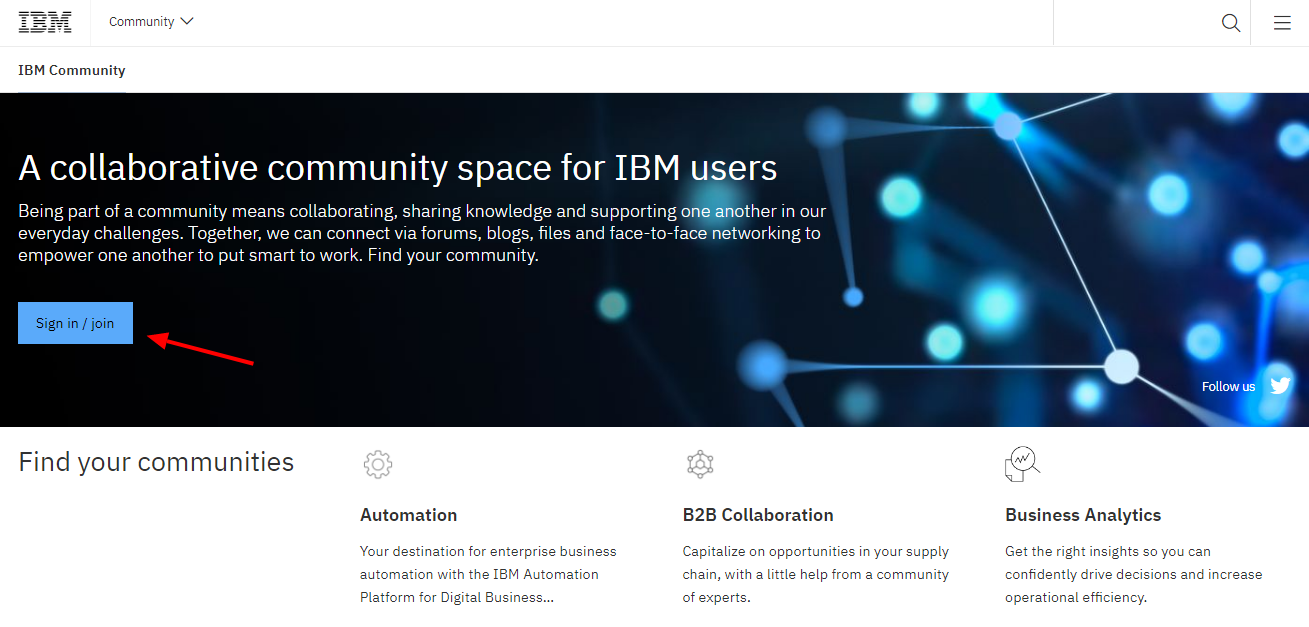This screenshot has width=1309, height=627.
Task: Expand the Community dropdown
Action: coord(151,22)
